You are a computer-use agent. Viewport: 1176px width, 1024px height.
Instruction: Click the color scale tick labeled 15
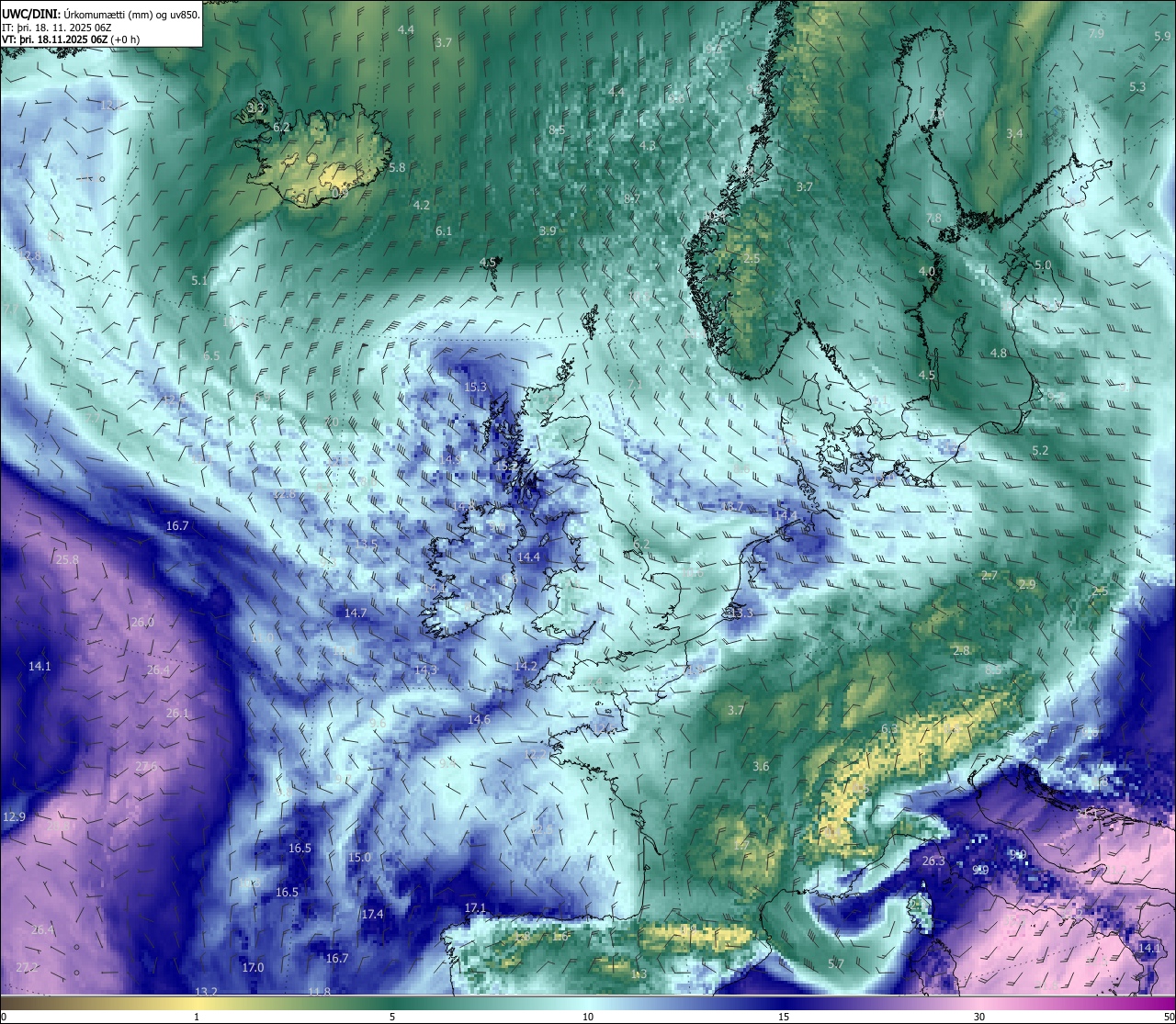pyautogui.click(x=784, y=1017)
